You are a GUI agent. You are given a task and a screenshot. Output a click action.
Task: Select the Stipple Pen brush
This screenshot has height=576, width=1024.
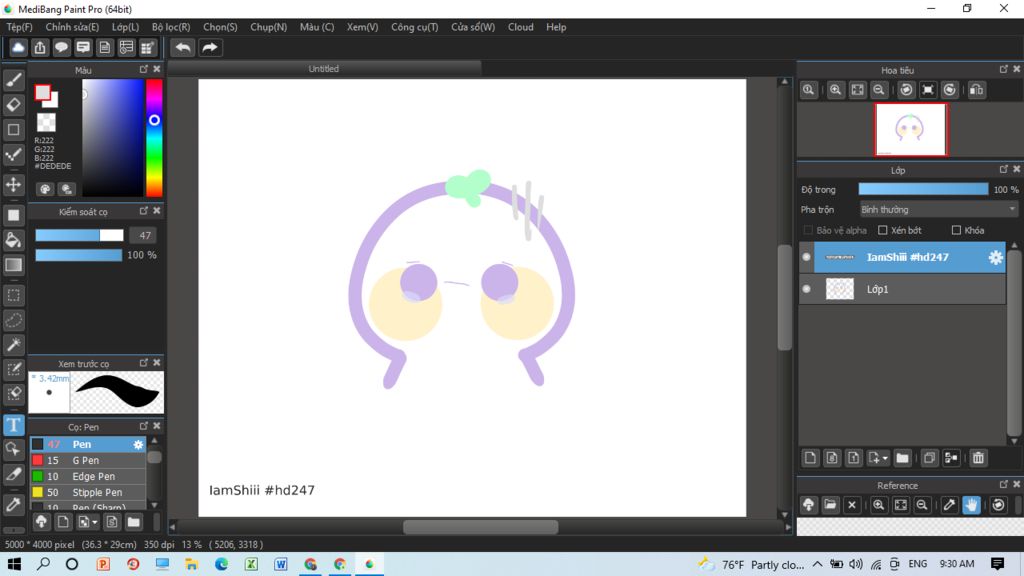[88, 492]
